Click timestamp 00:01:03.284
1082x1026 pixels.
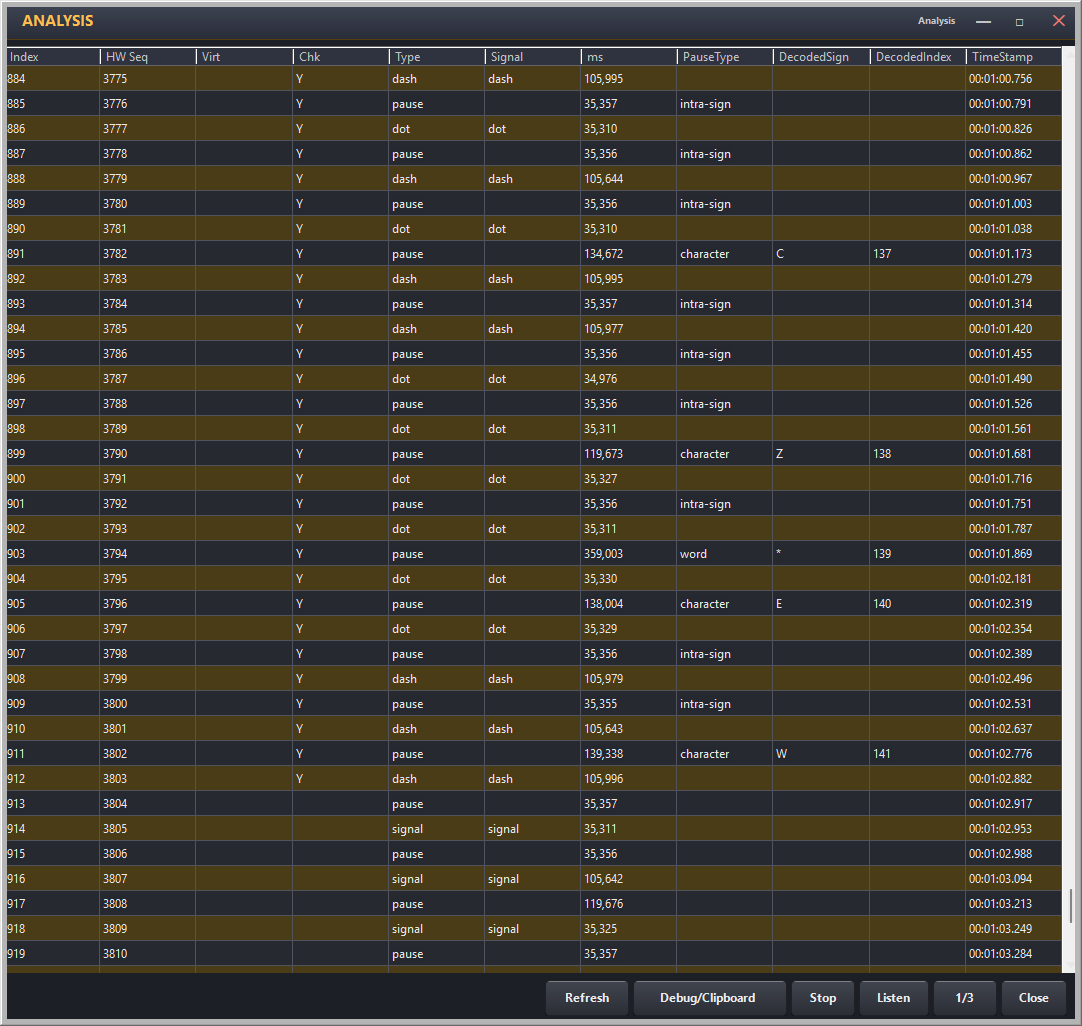point(1013,954)
